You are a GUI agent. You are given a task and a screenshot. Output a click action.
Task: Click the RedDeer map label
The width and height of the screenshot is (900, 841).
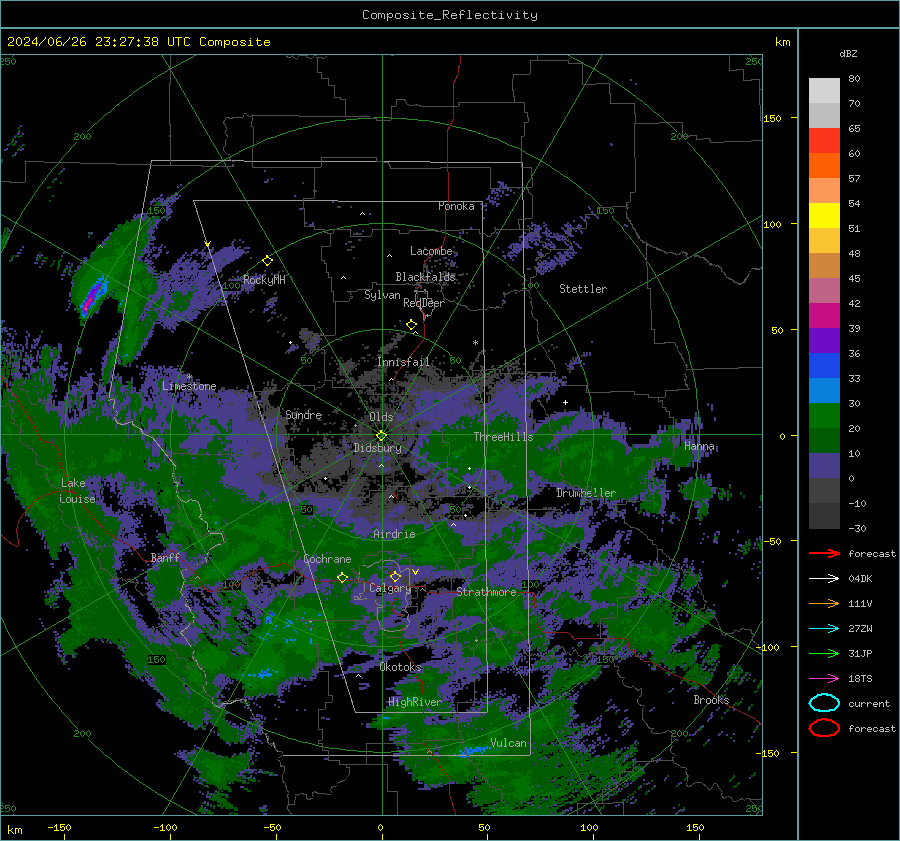(x=424, y=303)
